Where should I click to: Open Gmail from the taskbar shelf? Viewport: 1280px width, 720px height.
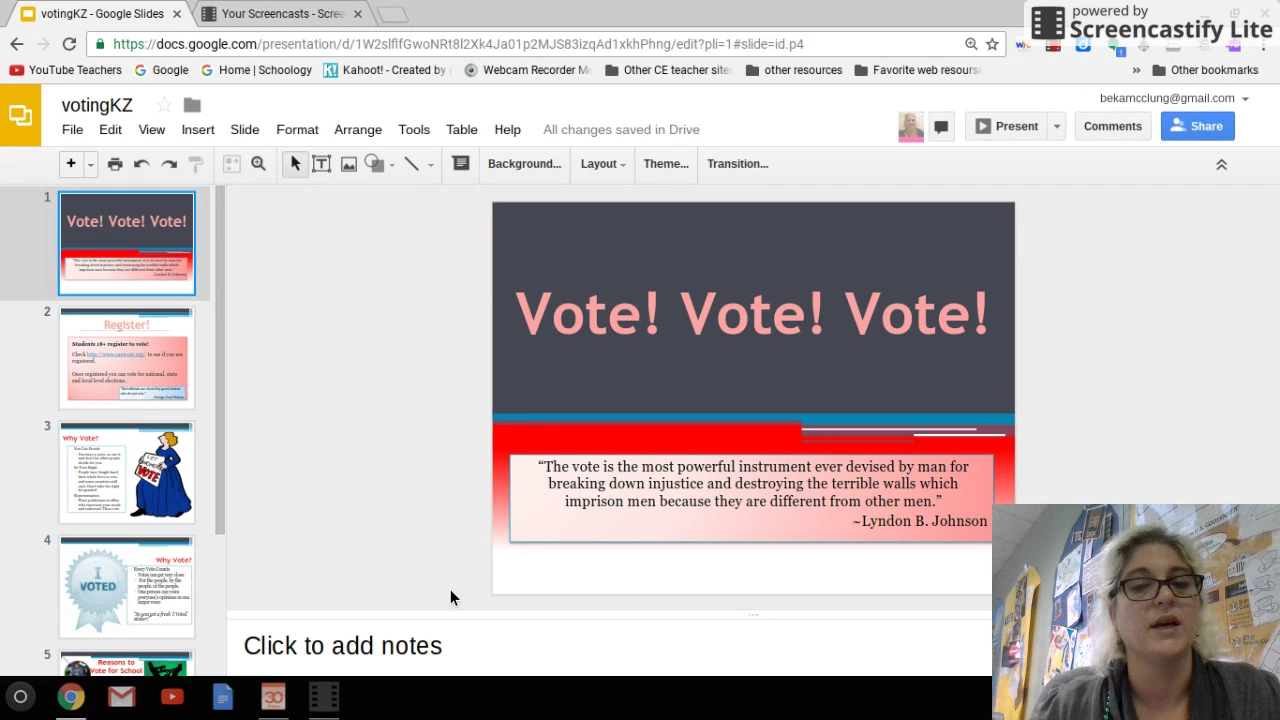coord(121,697)
